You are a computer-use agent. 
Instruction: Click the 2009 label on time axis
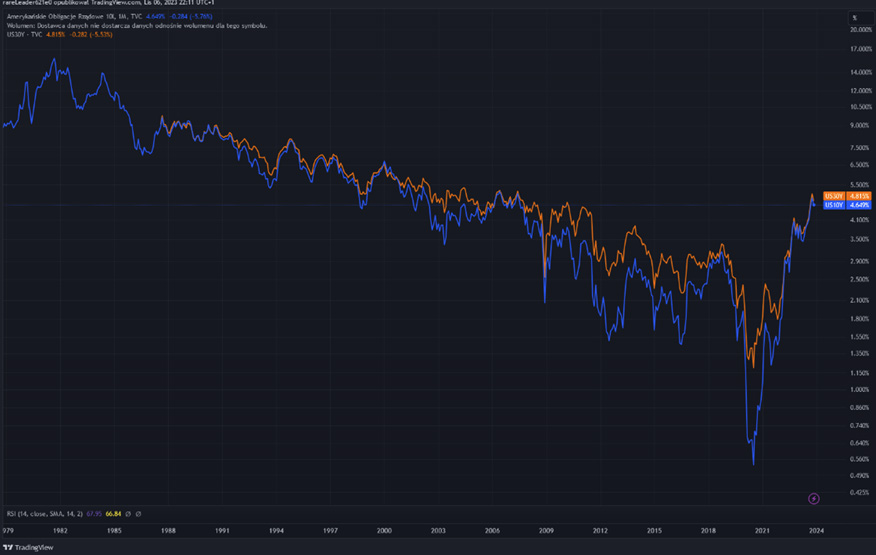[x=546, y=530]
